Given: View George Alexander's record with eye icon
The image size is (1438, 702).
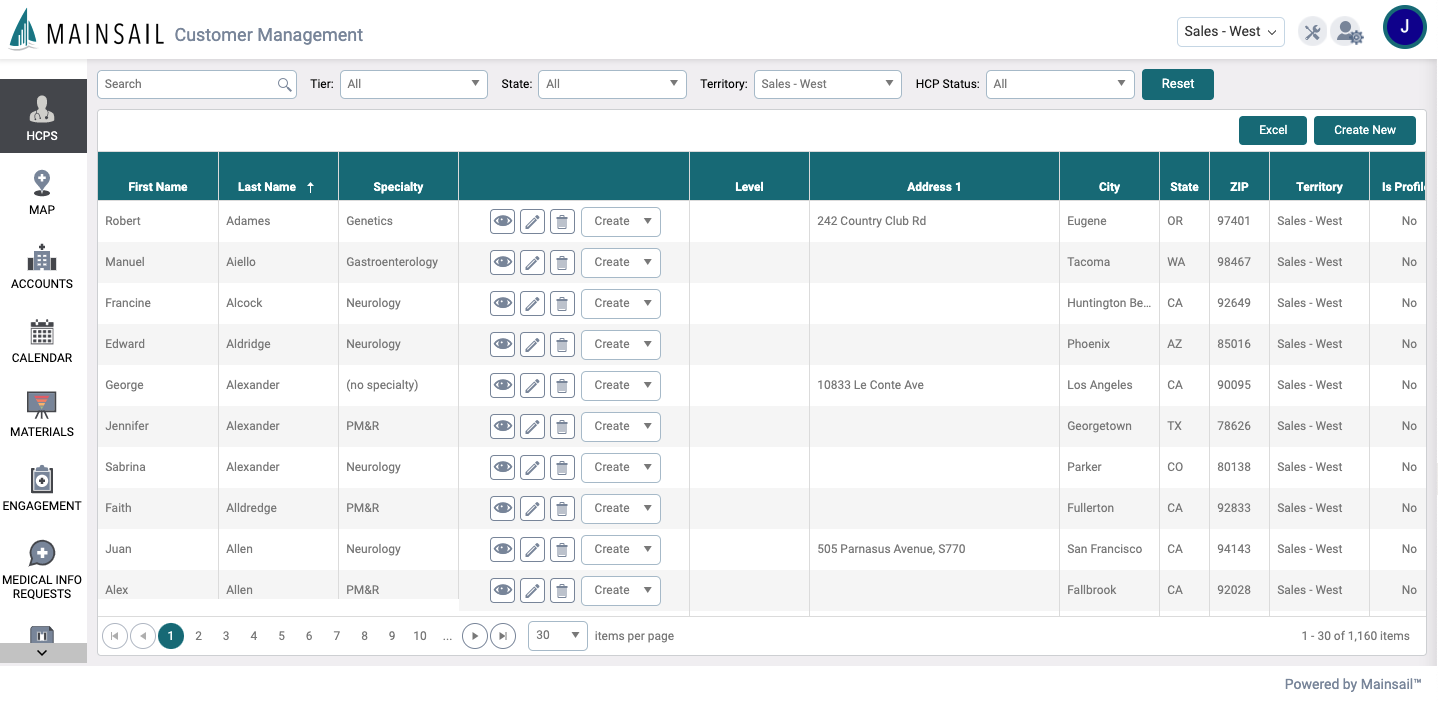Looking at the screenshot, I should pyautogui.click(x=503, y=385).
